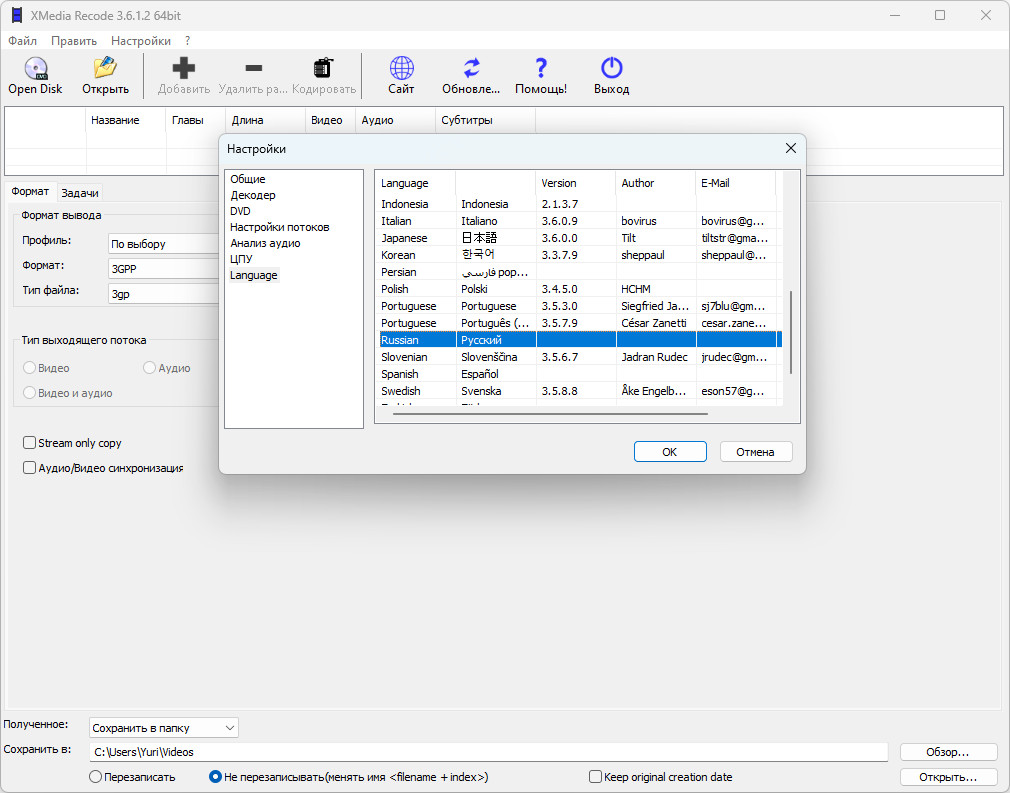Screen dimensions: 1010x793
Task: Expand the Сохранить в папку dropdown
Action: pos(164,728)
